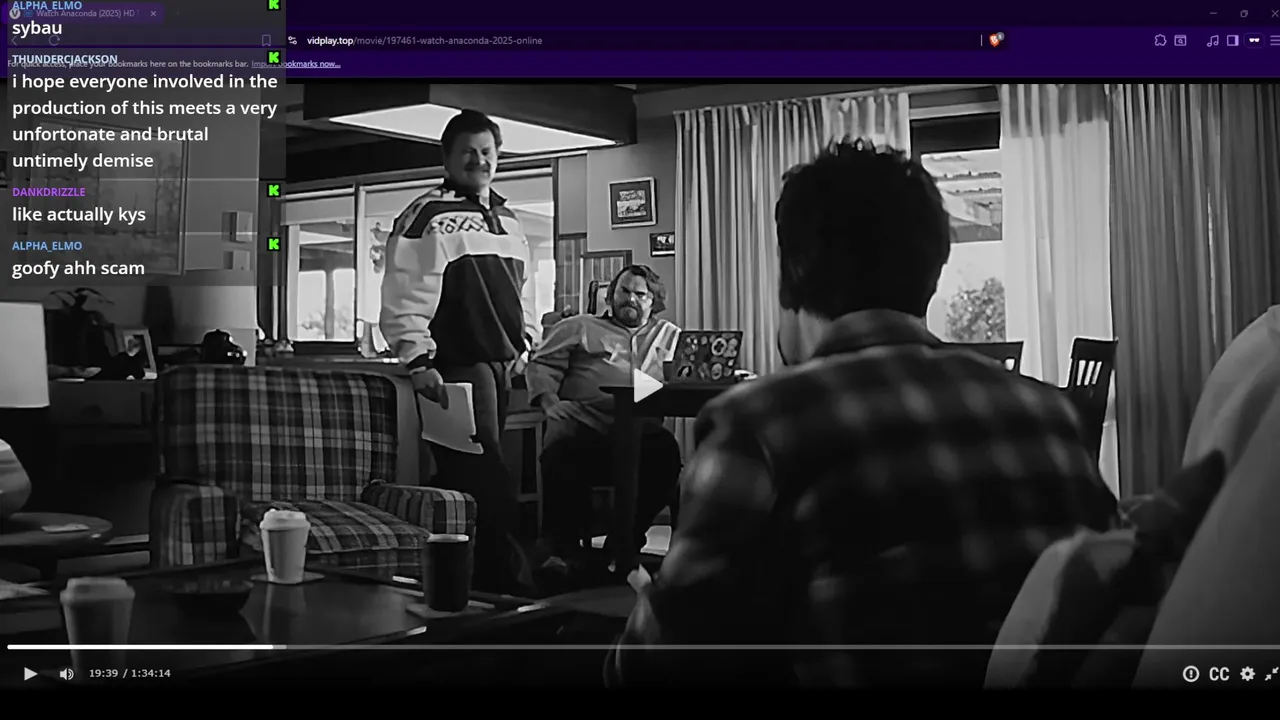
Task: Click the Import bookmarks now link
Action: [296, 64]
